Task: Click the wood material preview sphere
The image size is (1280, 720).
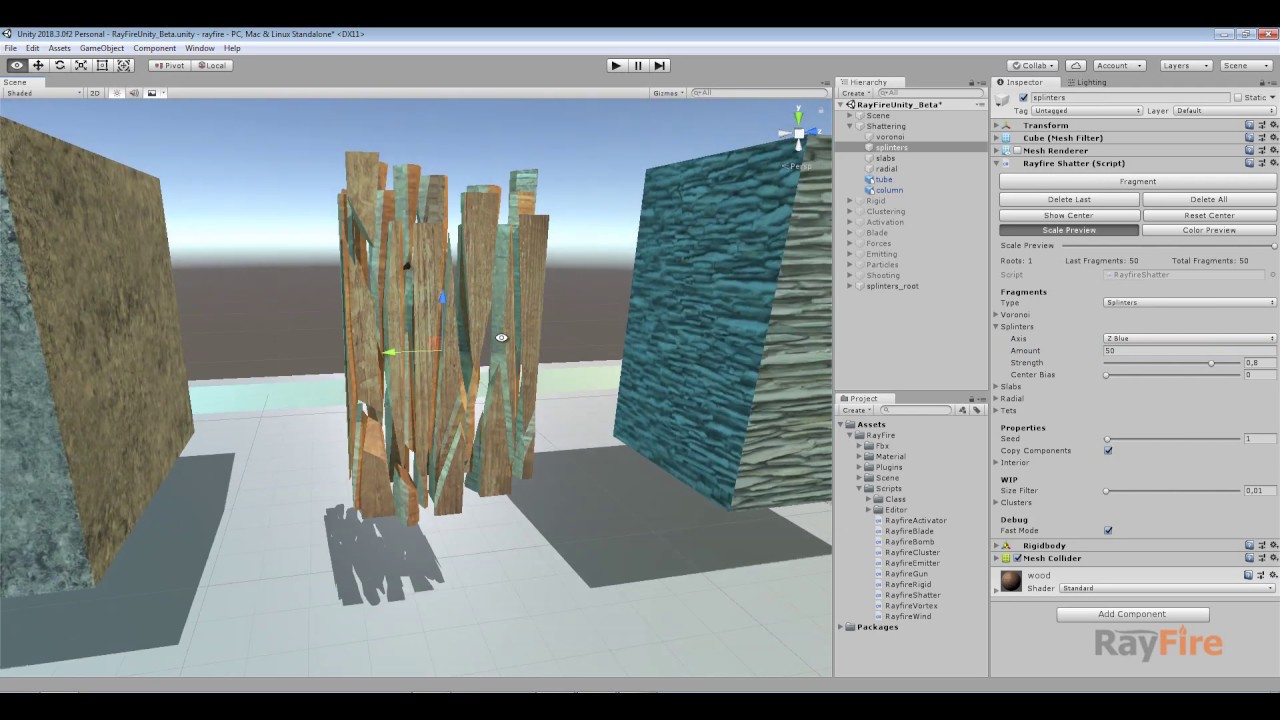Action: tap(1011, 581)
